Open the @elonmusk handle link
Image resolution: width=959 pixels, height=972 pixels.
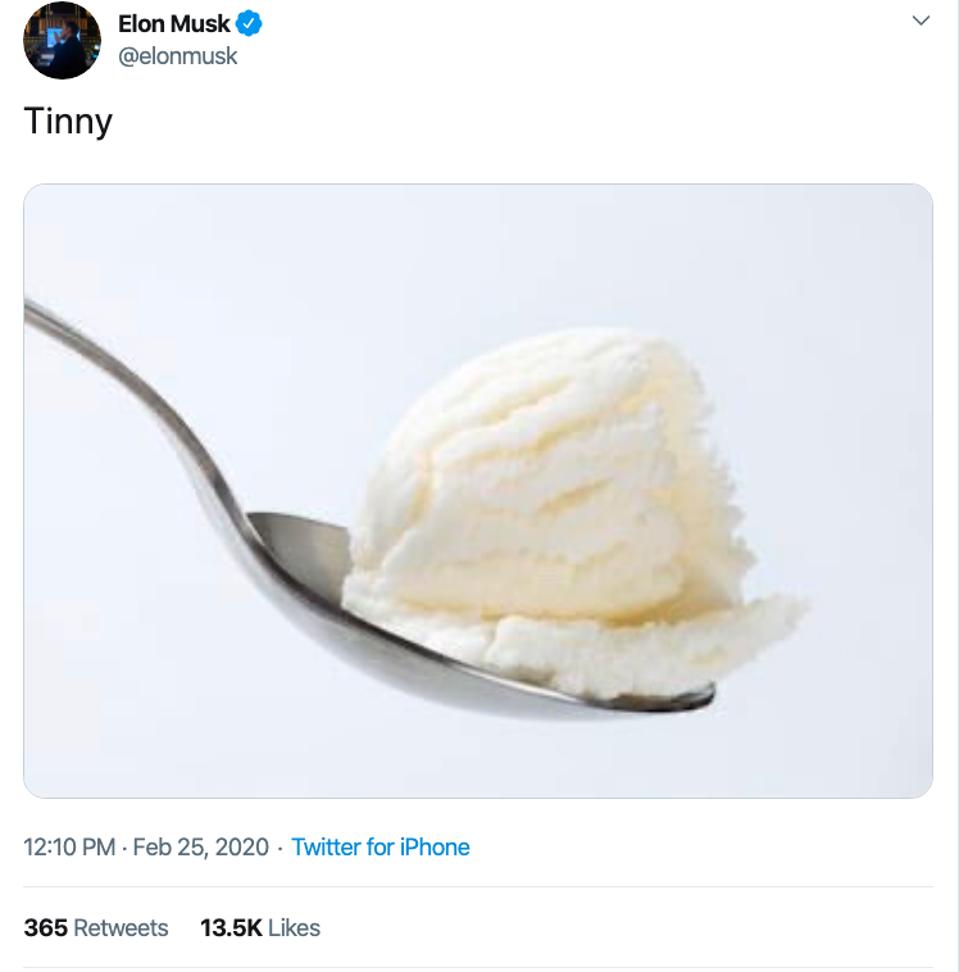(x=178, y=56)
